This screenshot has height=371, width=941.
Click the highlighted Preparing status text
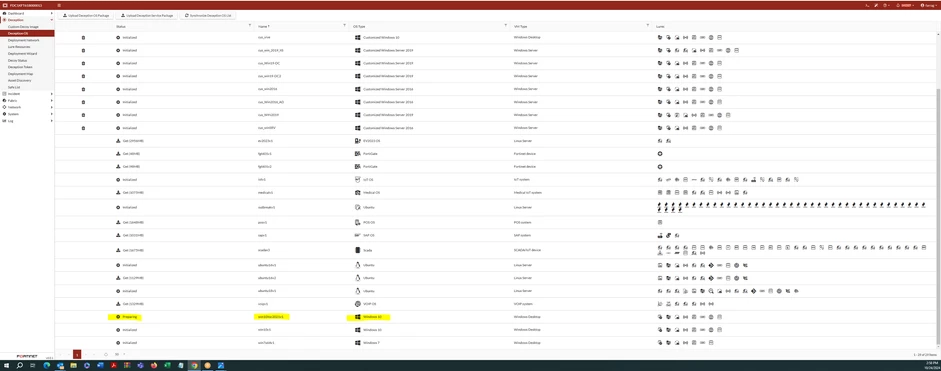130,316
